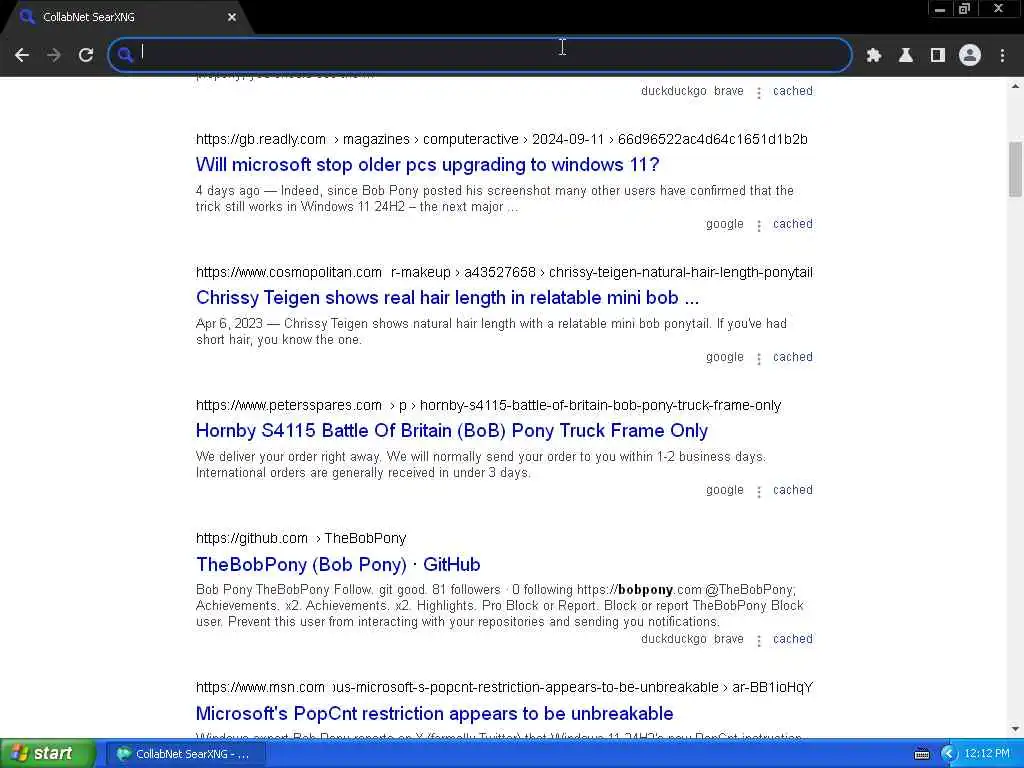Image resolution: width=1024 pixels, height=768 pixels.
Task: Click msn.com URL above PopCnt result
Action: (x=504, y=688)
